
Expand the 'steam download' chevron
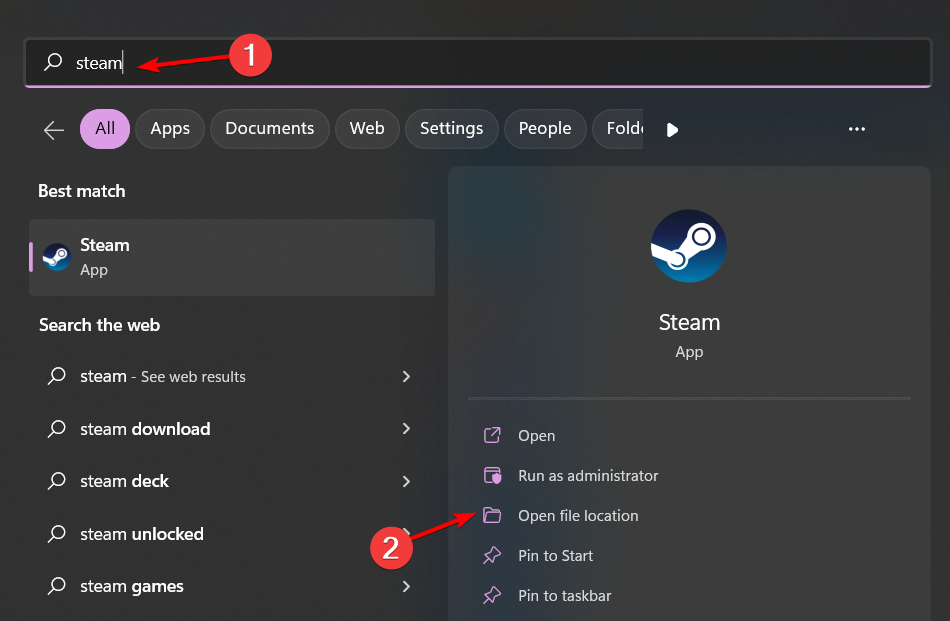(406, 429)
